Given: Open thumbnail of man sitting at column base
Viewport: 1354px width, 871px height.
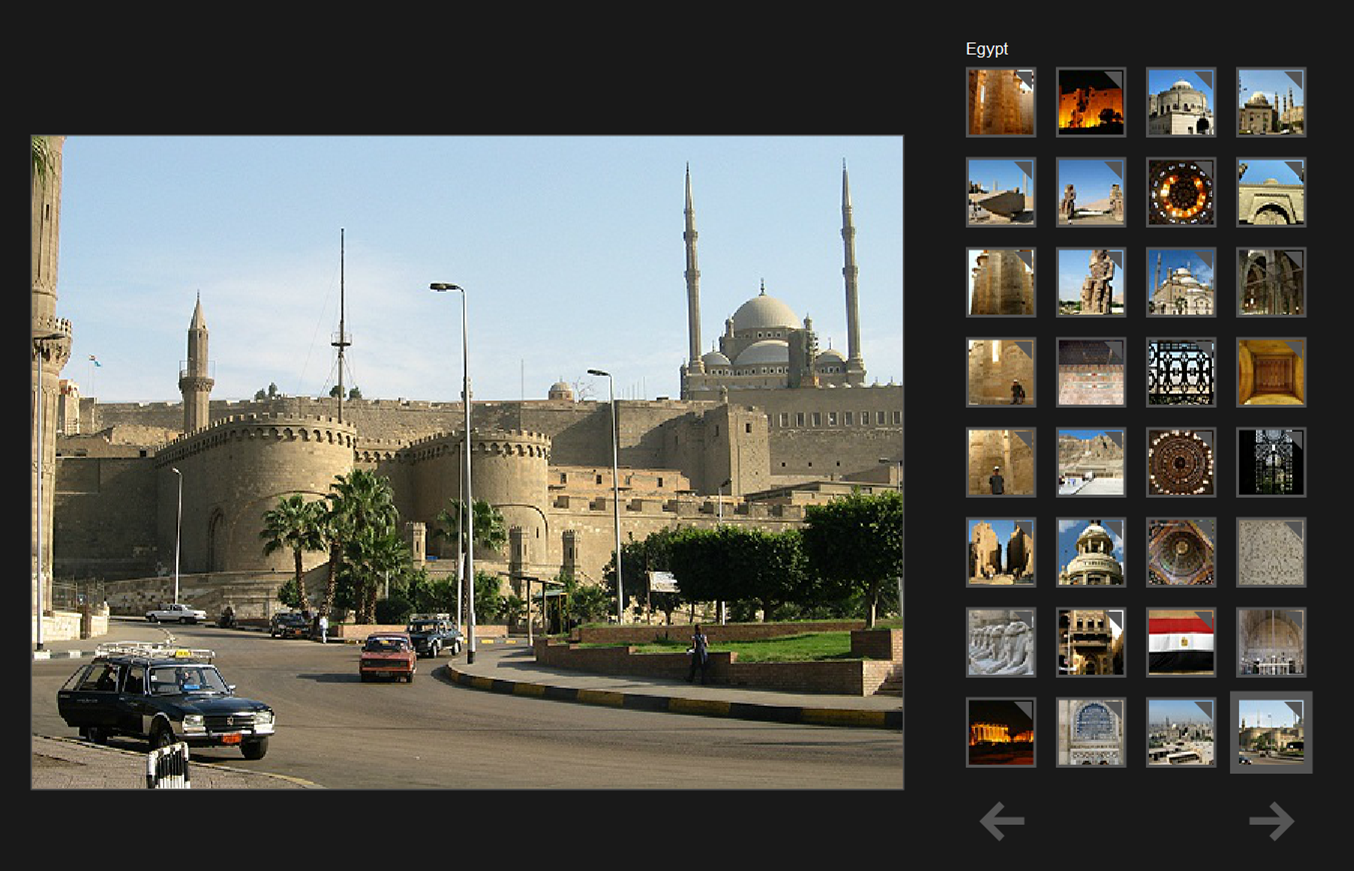Looking at the screenshot, I should [1001, 372].
